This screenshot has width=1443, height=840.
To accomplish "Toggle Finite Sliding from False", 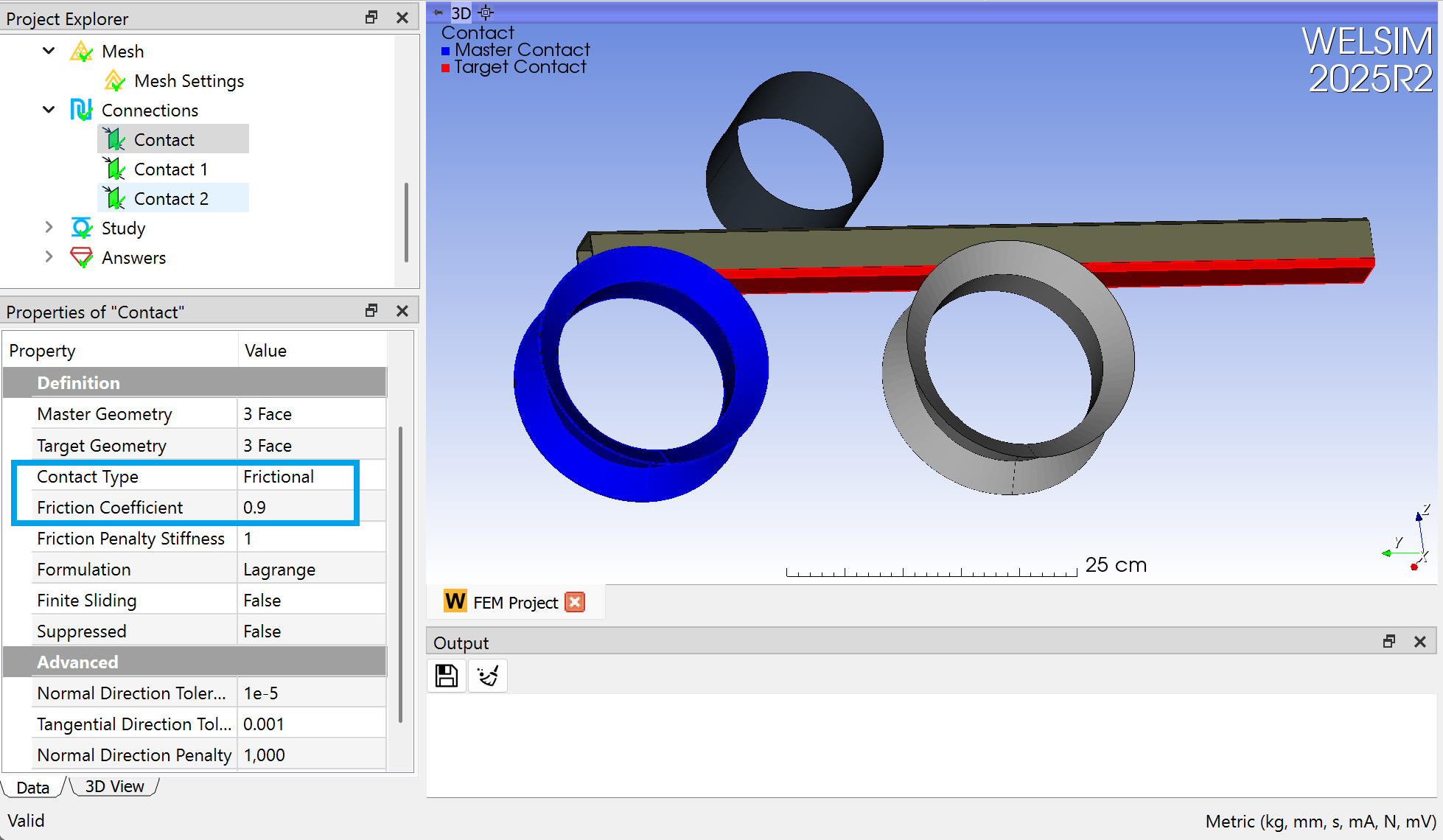I will pyautogui.click(x=262, y=600).
